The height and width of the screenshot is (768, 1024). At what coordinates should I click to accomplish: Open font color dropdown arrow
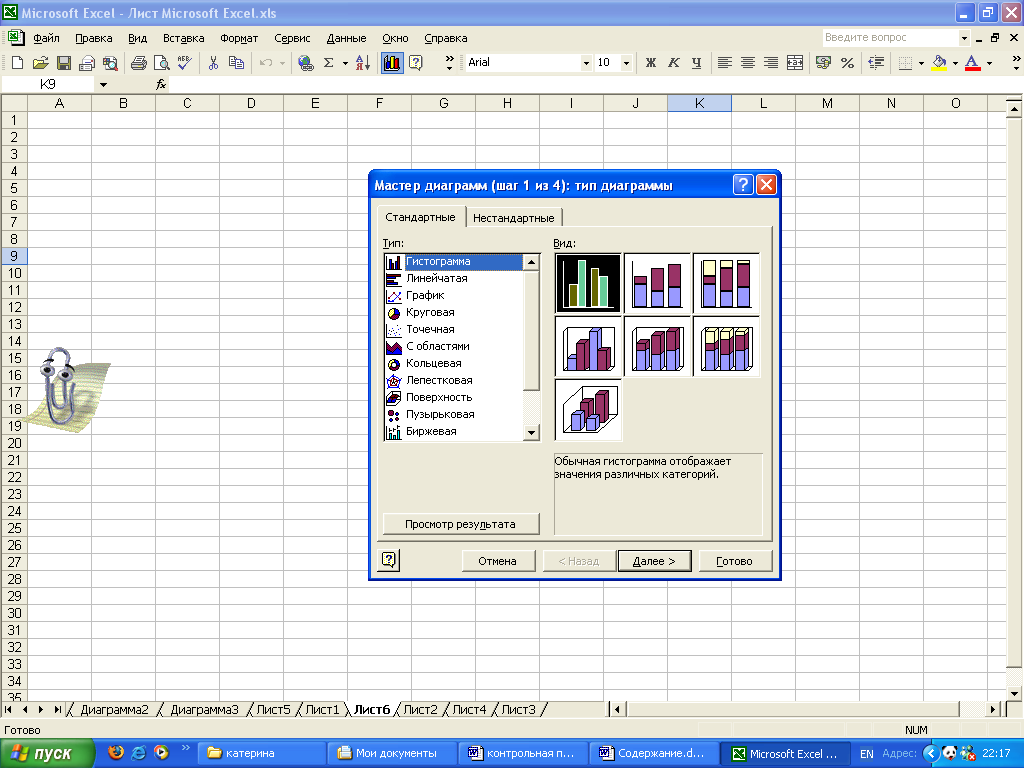point(989,63)
